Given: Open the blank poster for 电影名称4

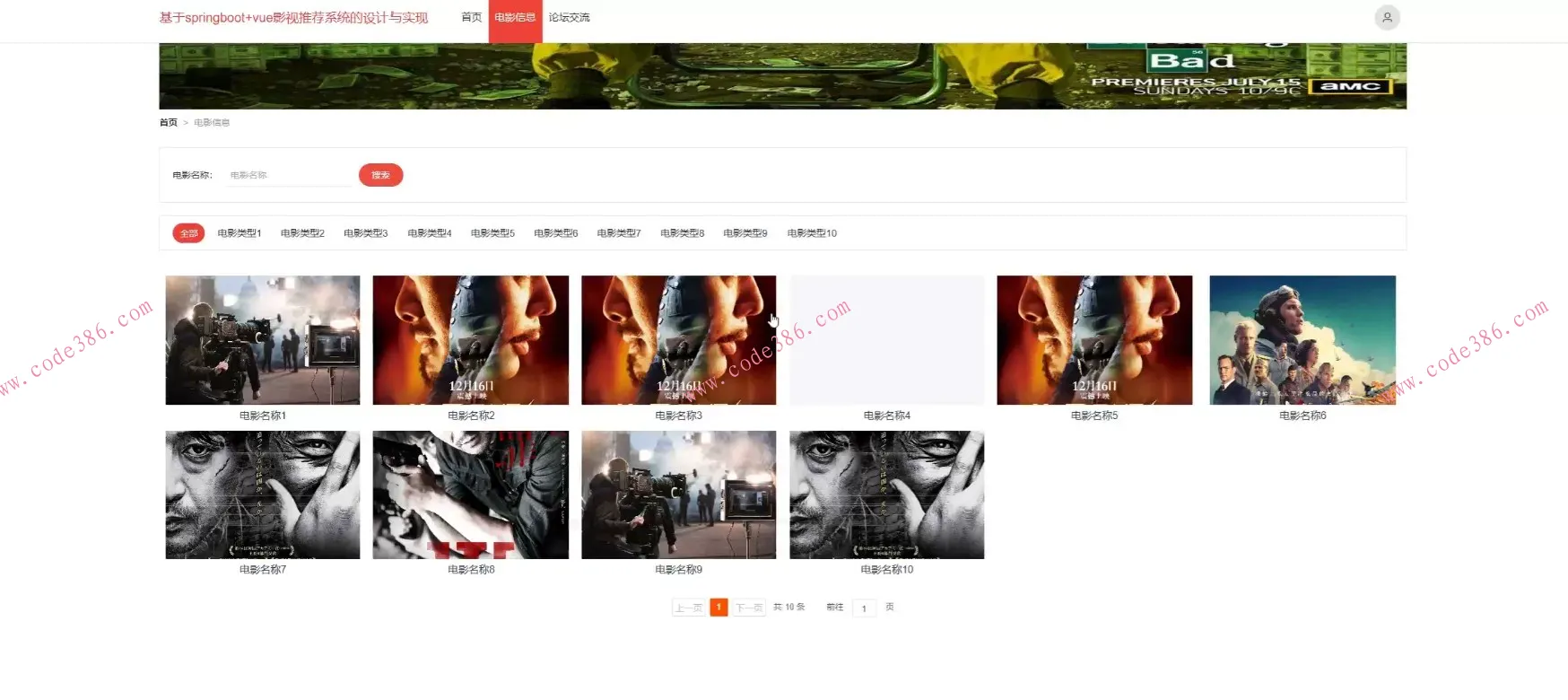Looking at the screenshot, I should (x=887, y=340).
